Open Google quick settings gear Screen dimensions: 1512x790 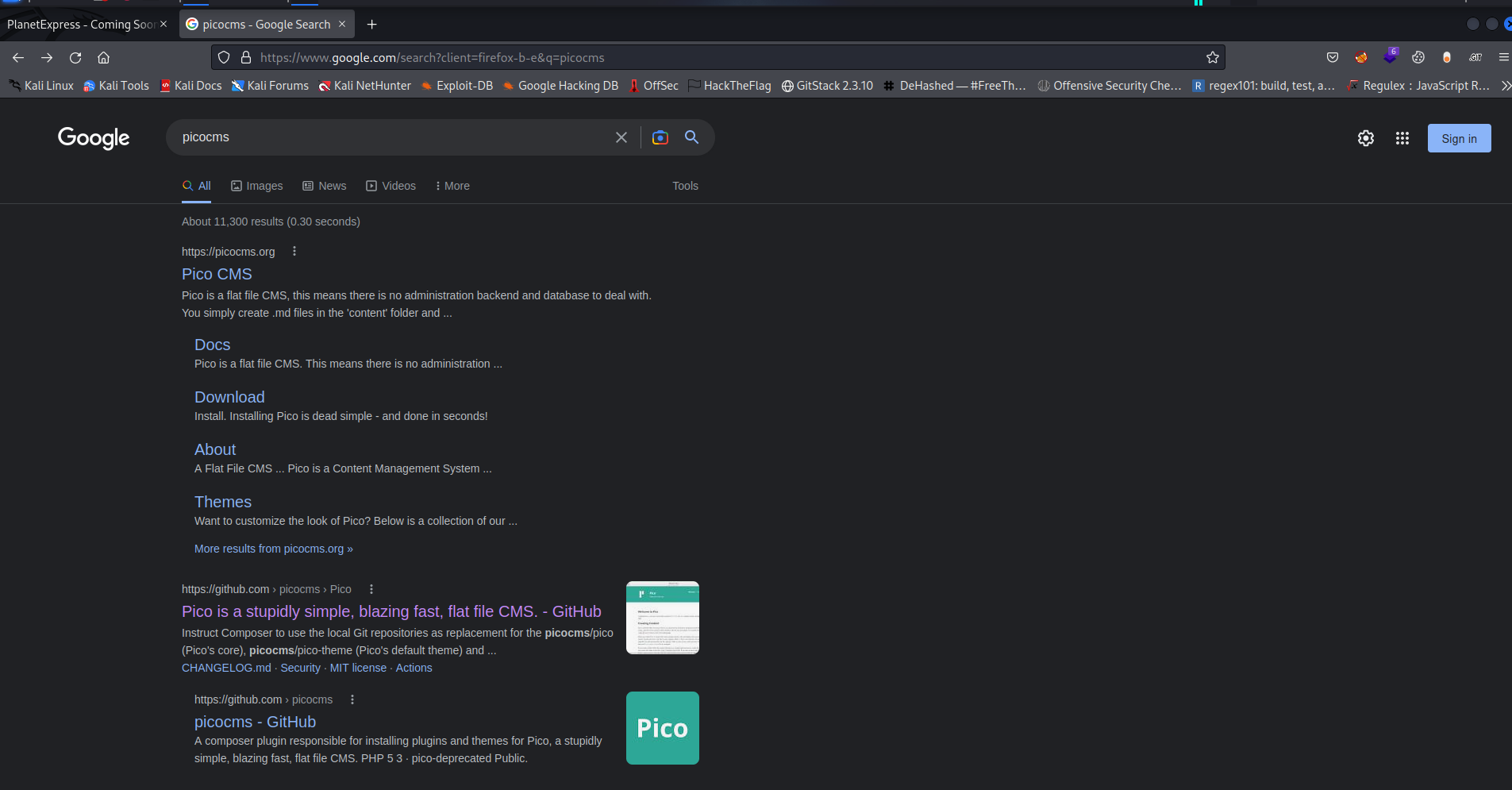click(x=1365, y=138)
